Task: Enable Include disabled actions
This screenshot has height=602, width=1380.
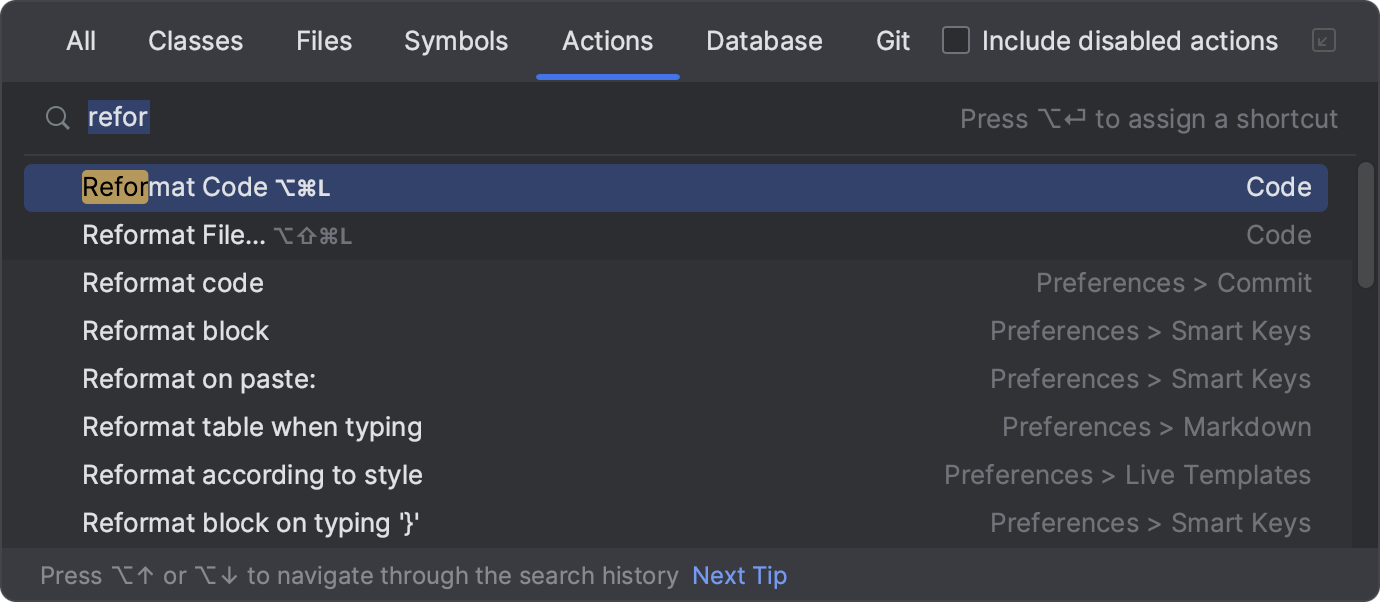Action: 956,40
